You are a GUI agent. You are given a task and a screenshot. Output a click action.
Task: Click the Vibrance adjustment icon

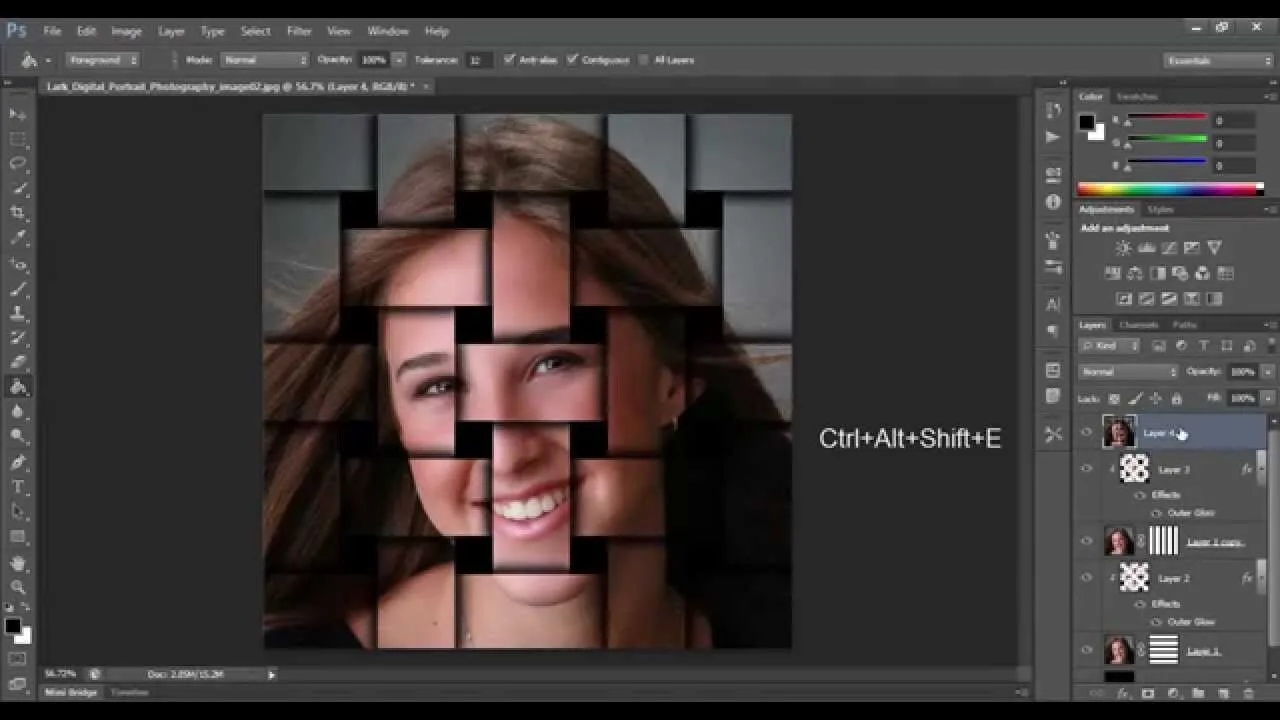tap(1214, 248)
